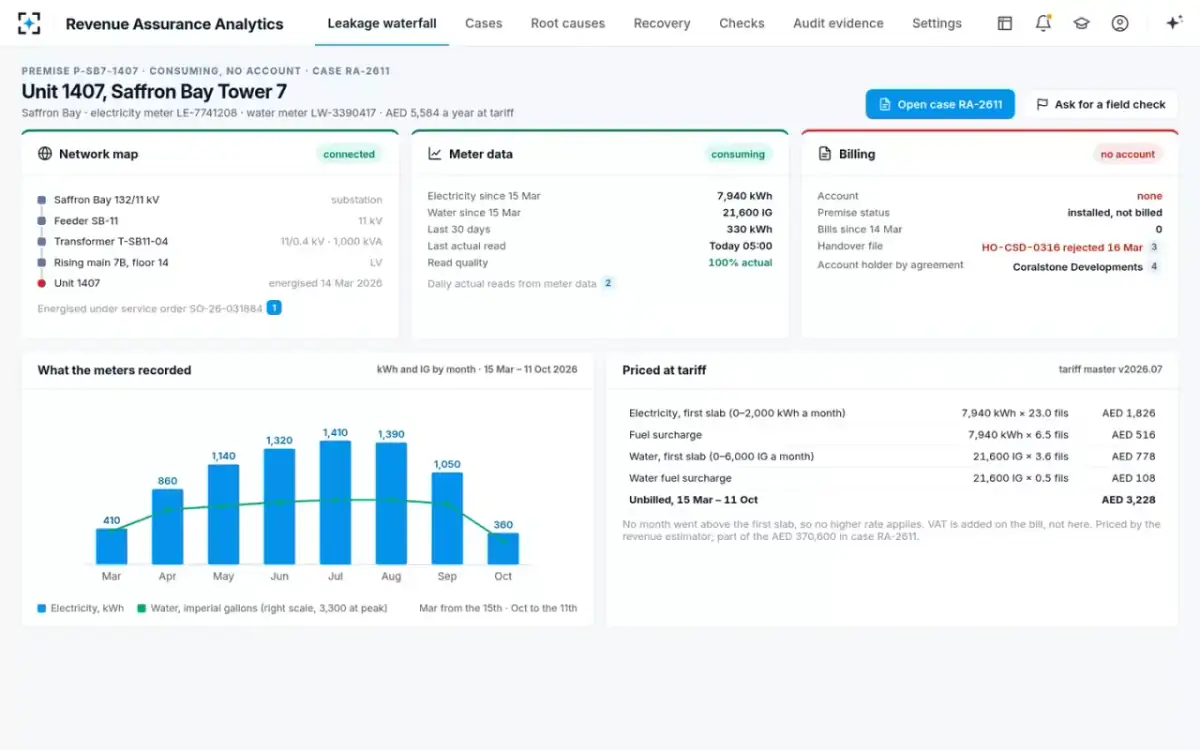
Task: Select the May bar labeled 1,140
Action: 223,514
